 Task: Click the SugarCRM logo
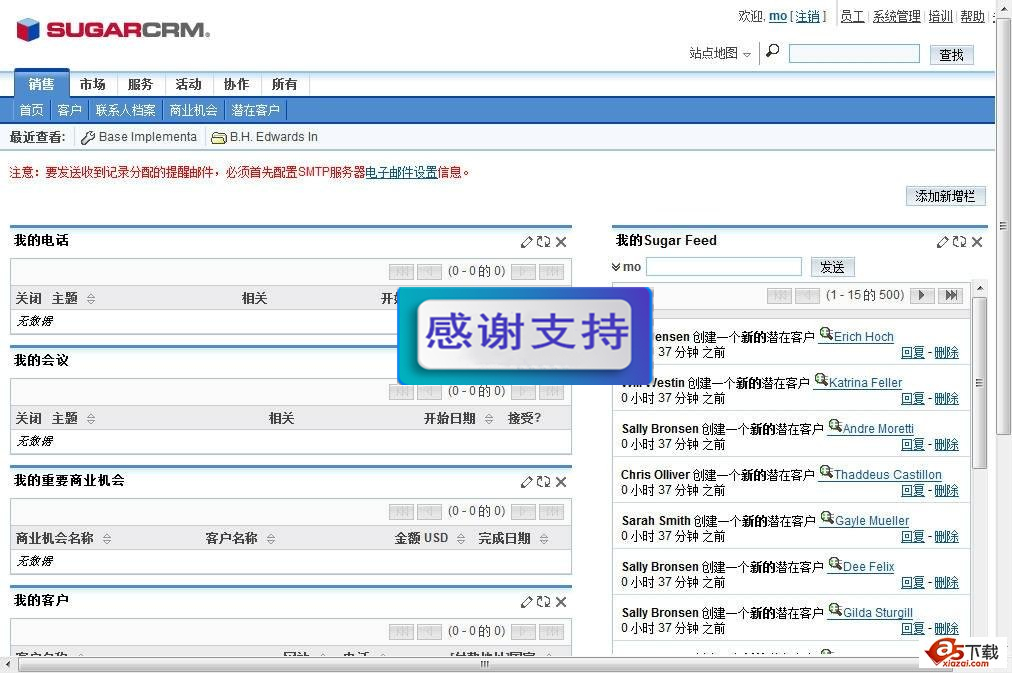[113, 30]
